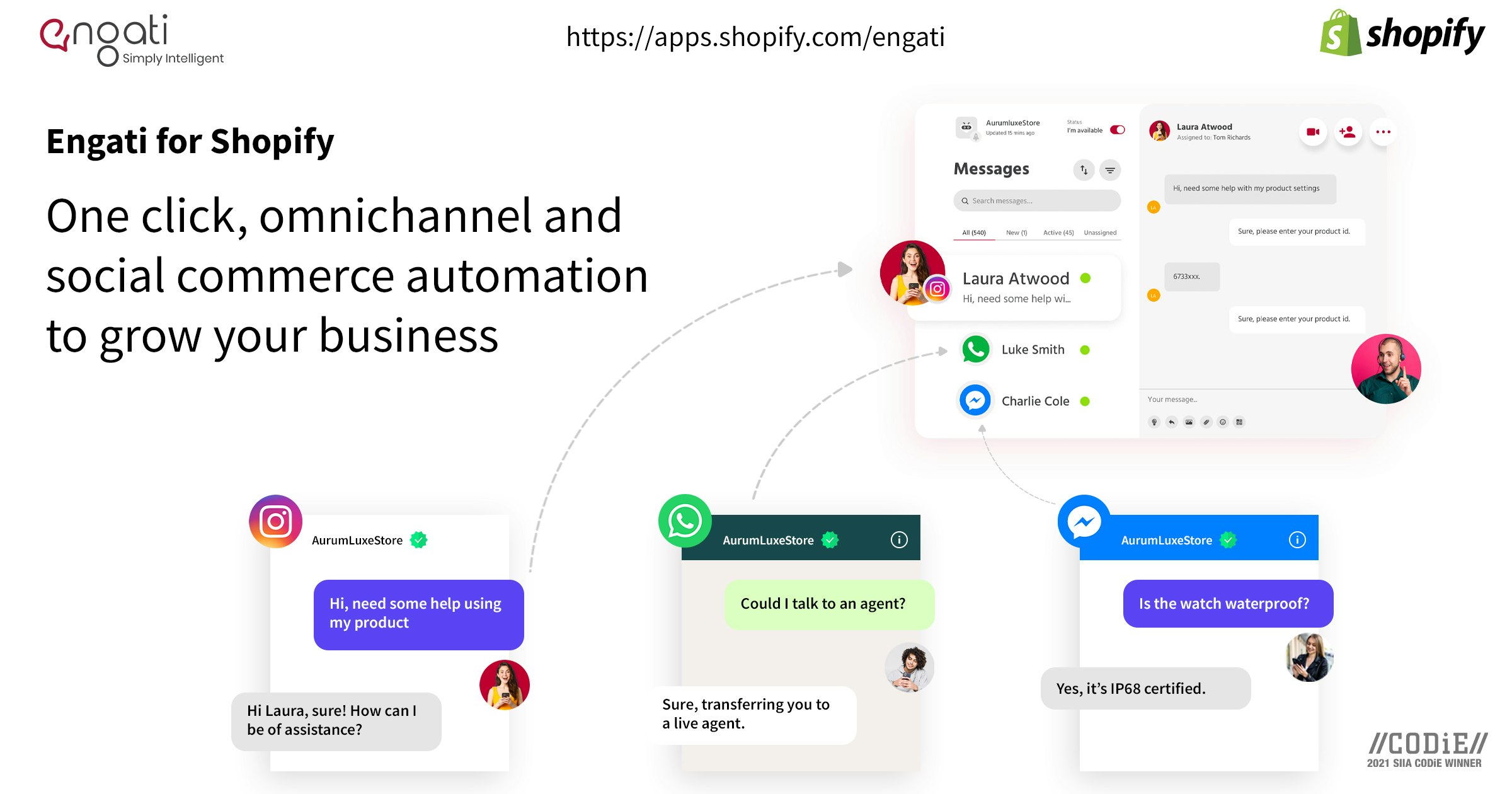Click verified badge on Instagram AurumLuxeStore
Image resolution: width=1512 pixels, height=794 pixels.
coord(419,540)
